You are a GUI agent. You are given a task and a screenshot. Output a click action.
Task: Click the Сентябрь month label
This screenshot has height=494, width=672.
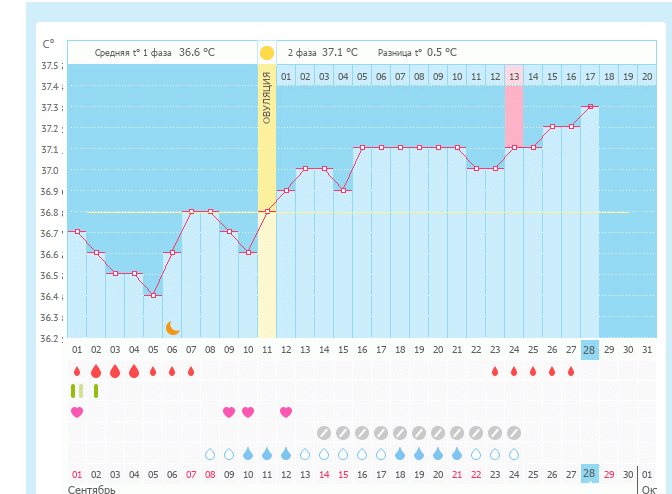(91, 489)
